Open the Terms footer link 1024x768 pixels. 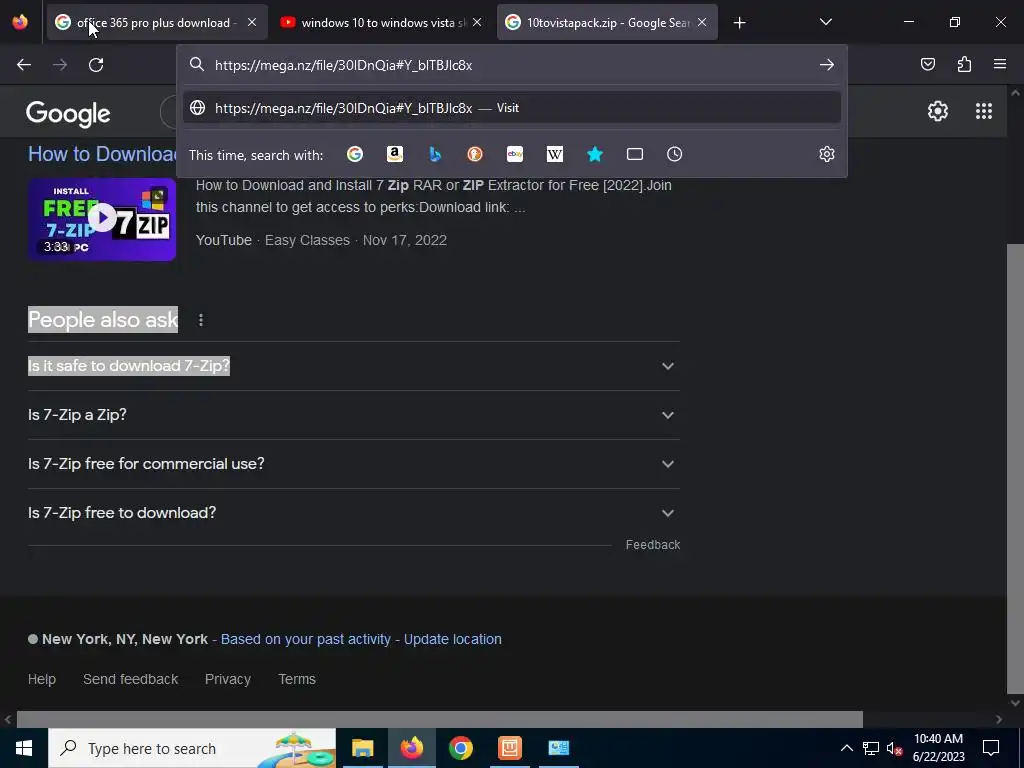pyautogui.click(x=297, y=679)
